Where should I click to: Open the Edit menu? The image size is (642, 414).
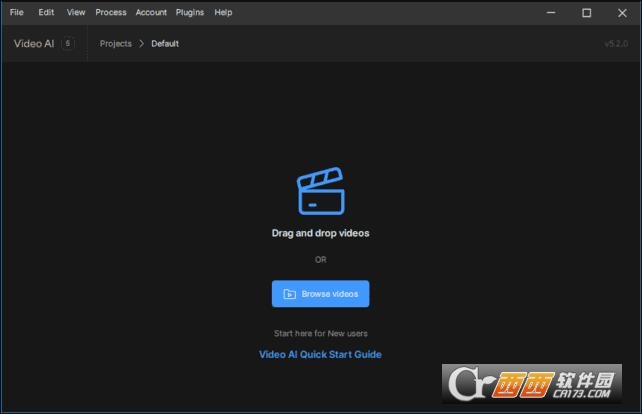click(x=46, y=12)
